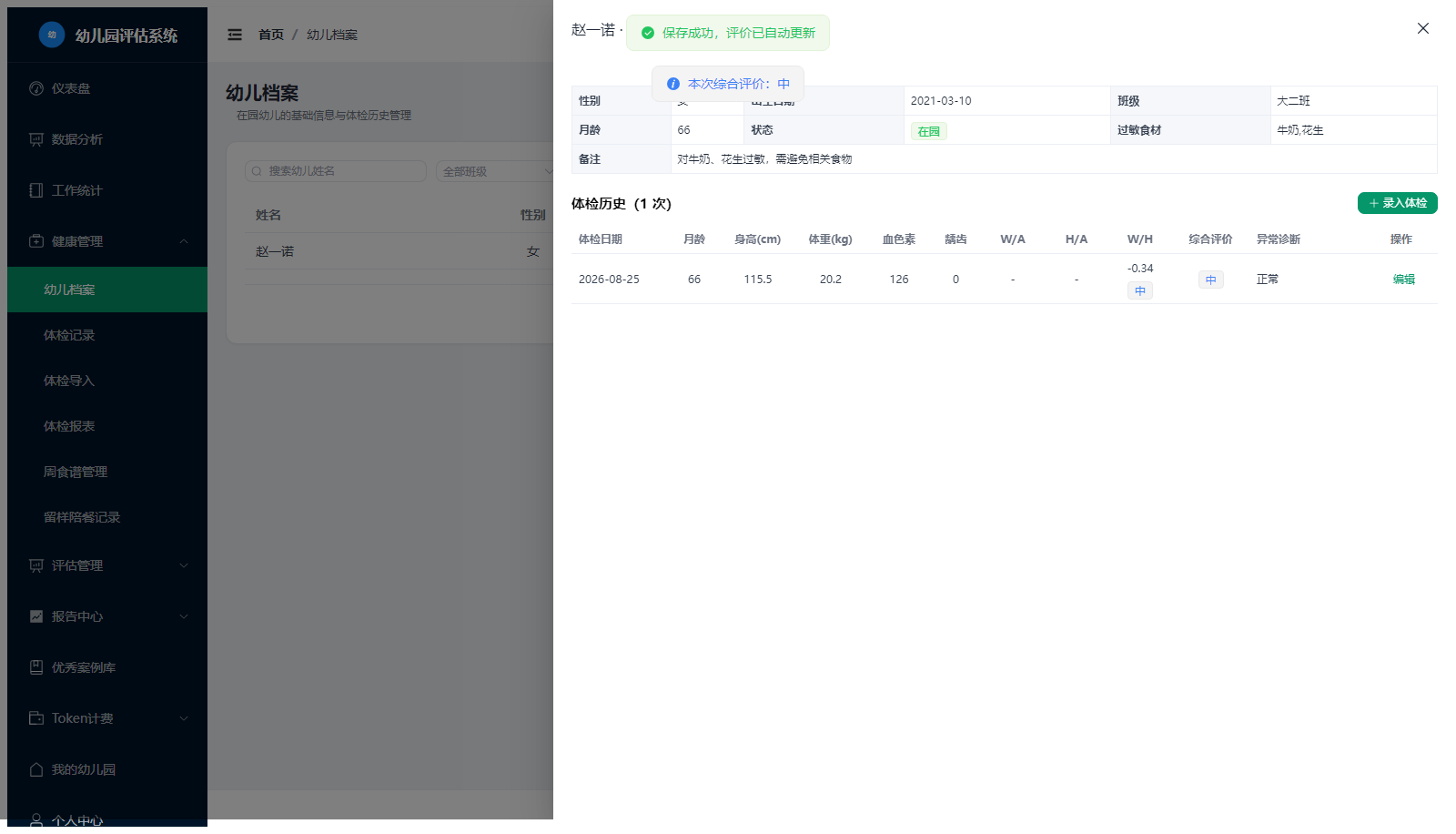
Task: Click the 在园 status tag
Action: [929, 131]
